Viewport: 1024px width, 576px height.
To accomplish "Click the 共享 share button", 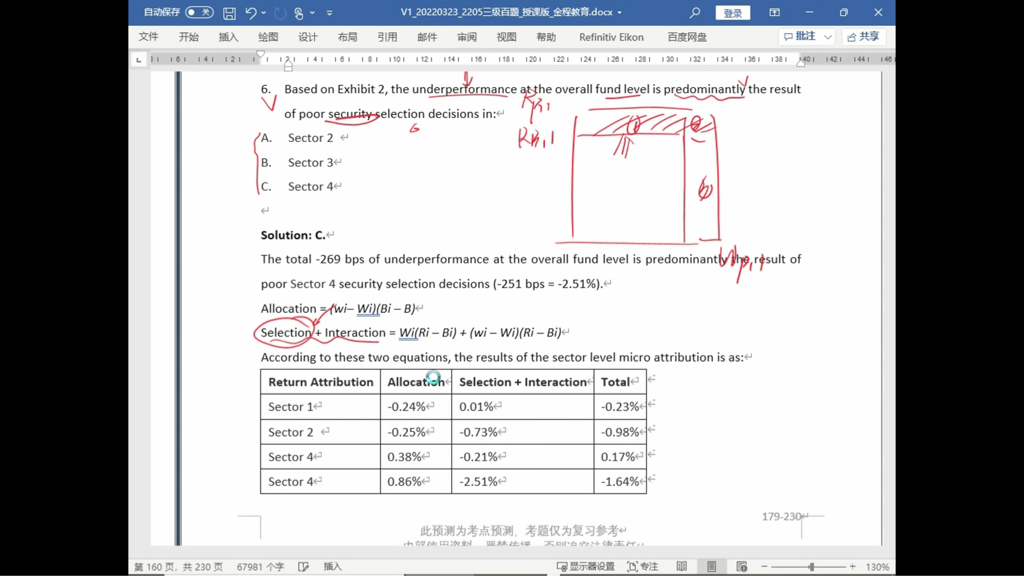I will [863, 37].
